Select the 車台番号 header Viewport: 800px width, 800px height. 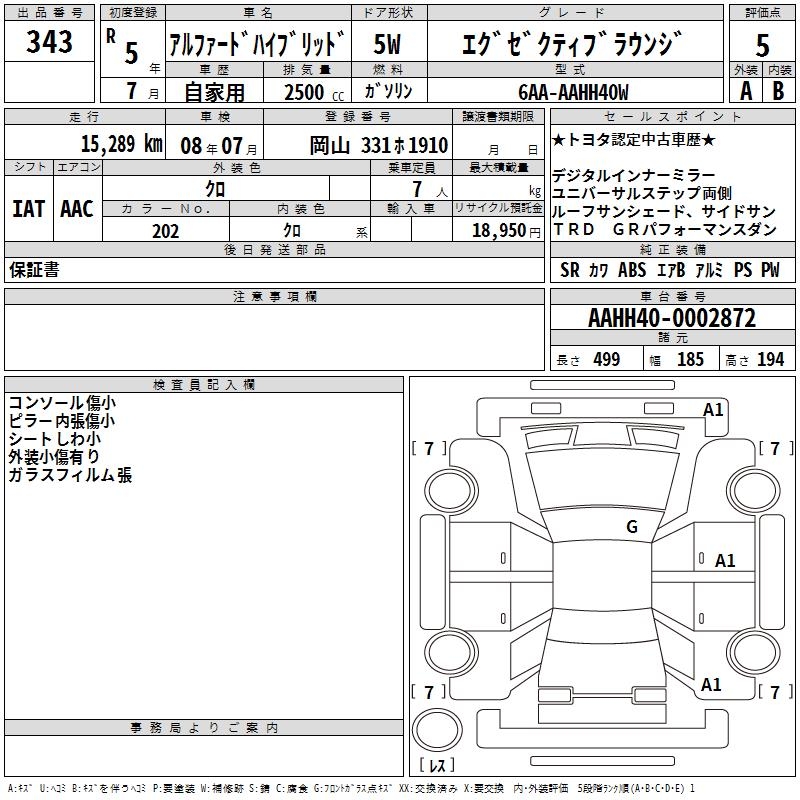point(672,296)
